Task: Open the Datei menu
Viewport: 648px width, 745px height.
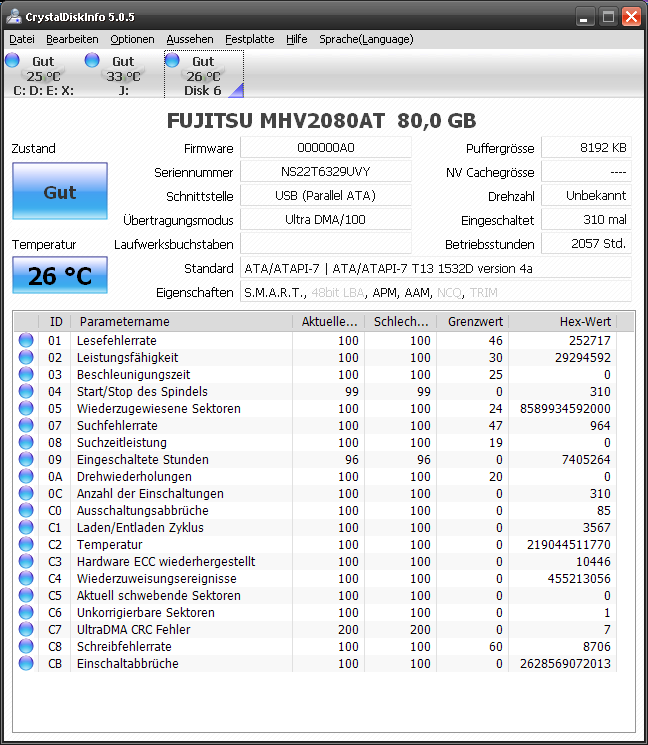Action: 22,39
